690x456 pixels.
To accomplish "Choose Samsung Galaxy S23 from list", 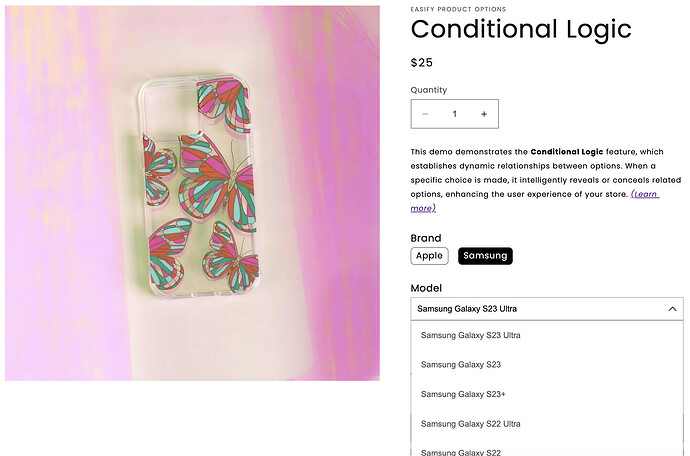I will 461,365.
